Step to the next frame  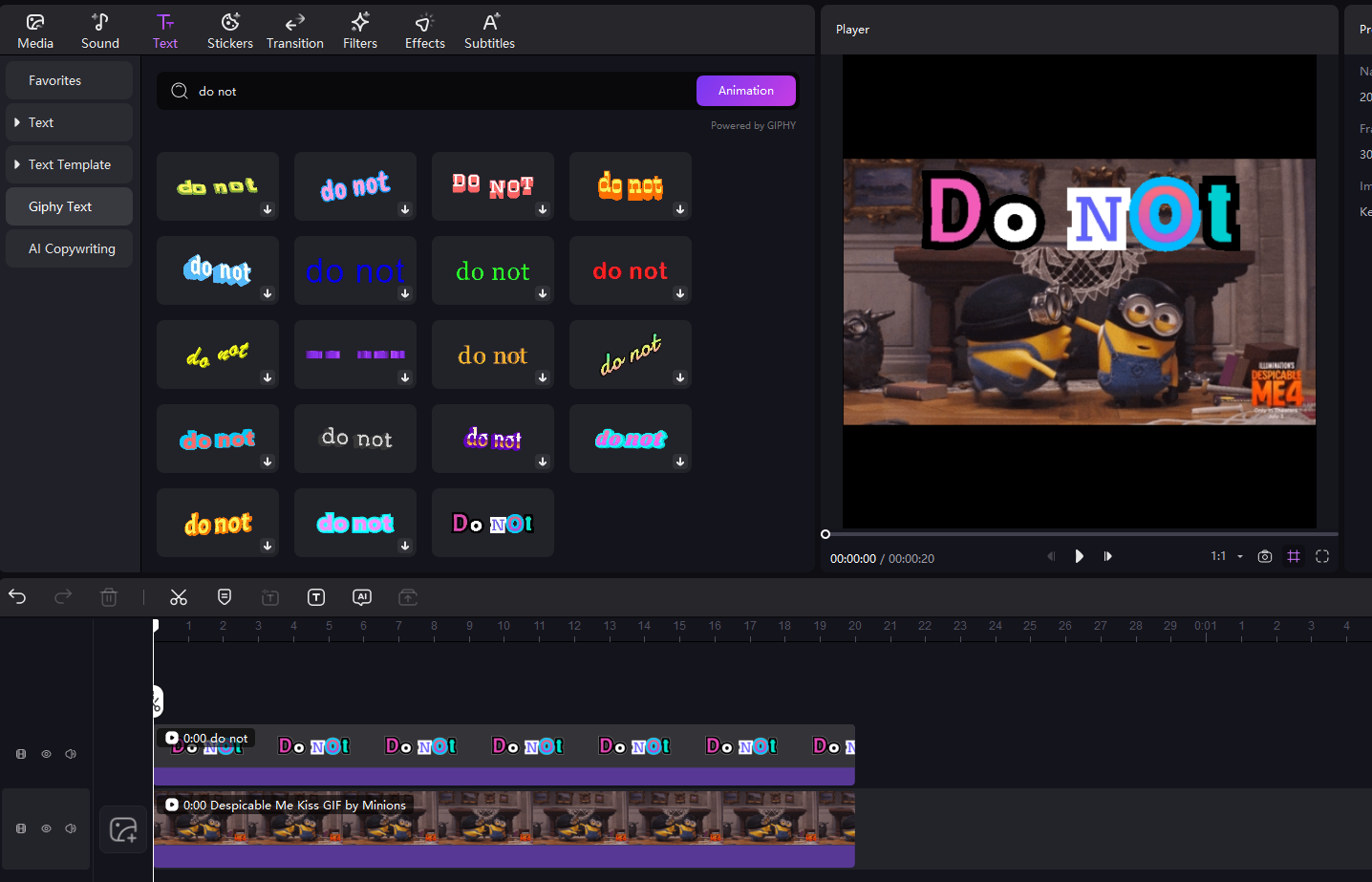(1107, 556)
